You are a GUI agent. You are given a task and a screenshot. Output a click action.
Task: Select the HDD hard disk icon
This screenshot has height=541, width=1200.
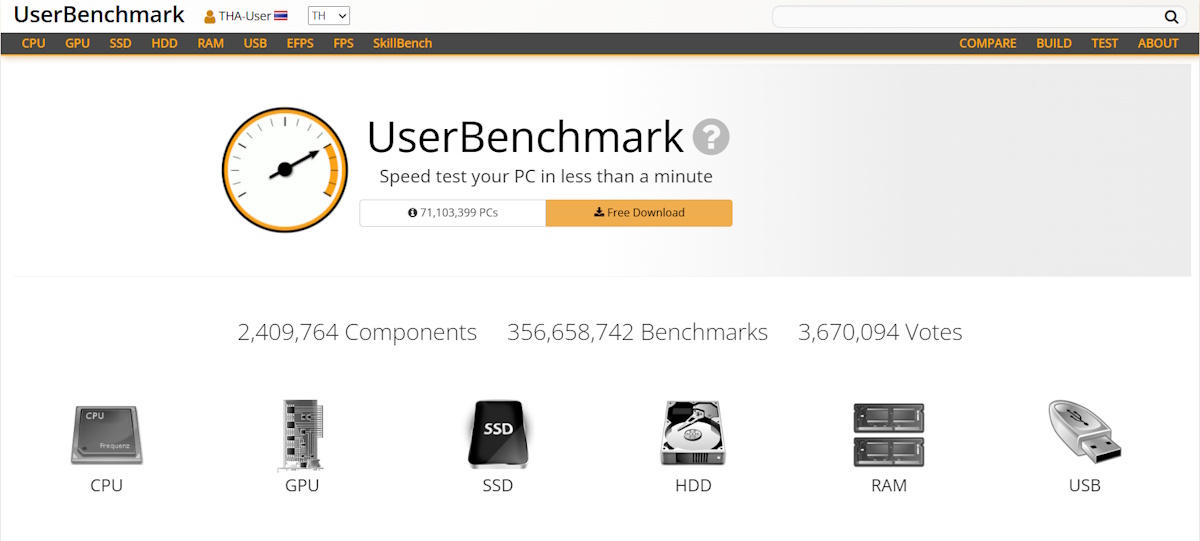693,434
